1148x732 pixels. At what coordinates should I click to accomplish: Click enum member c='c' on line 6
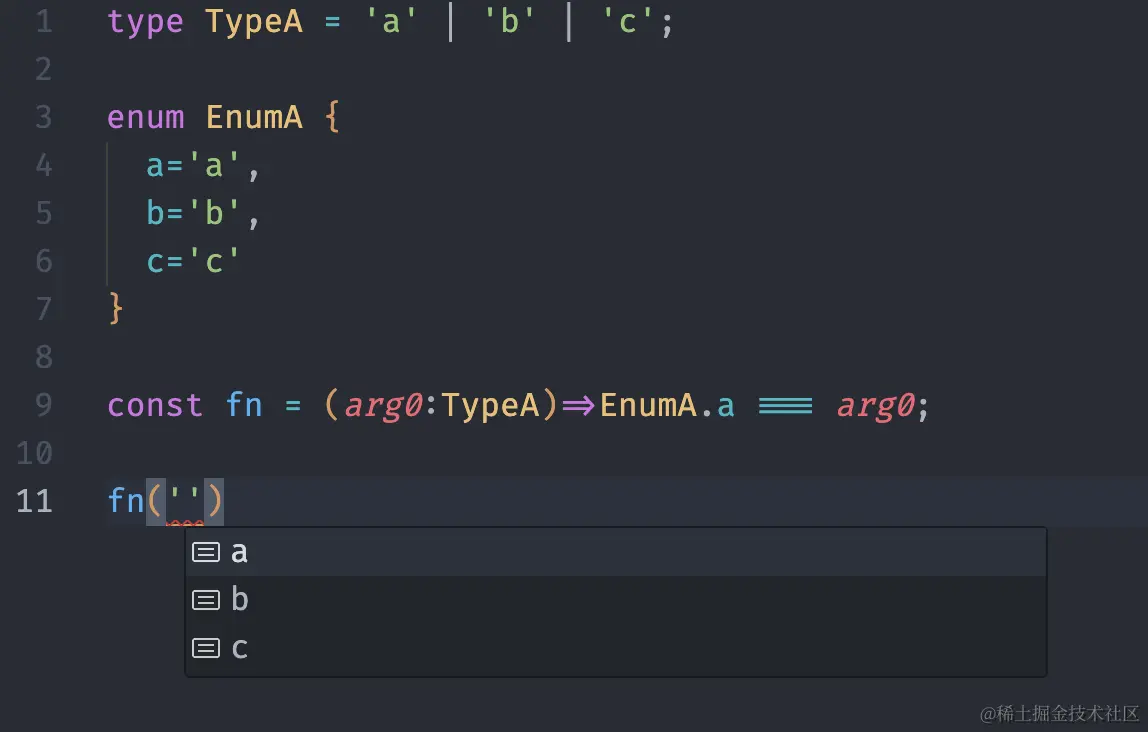pyautogui.click(x=193, y=261)
